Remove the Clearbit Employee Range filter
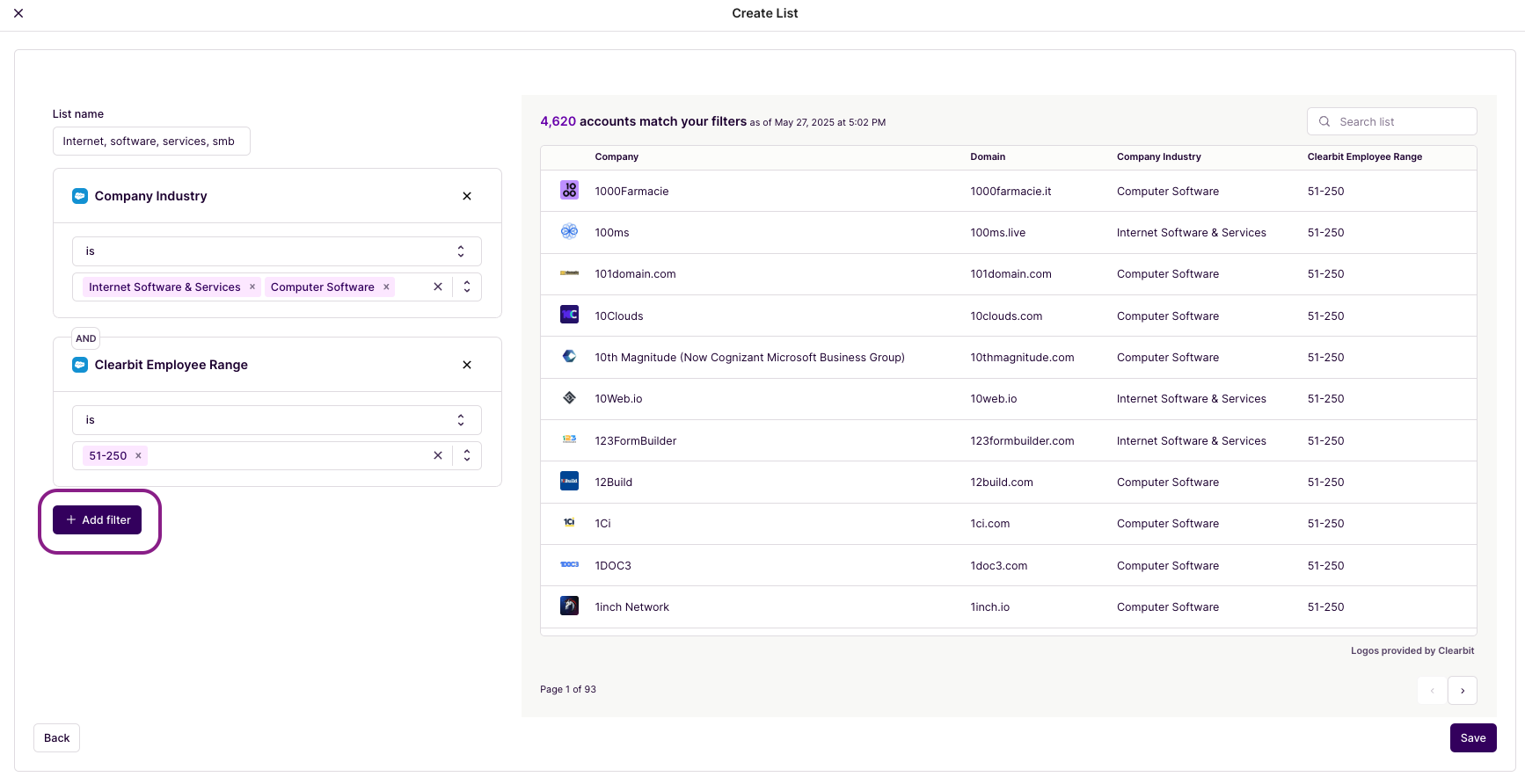The height and width of the screenshot is (784, 1525). point(467,365)
